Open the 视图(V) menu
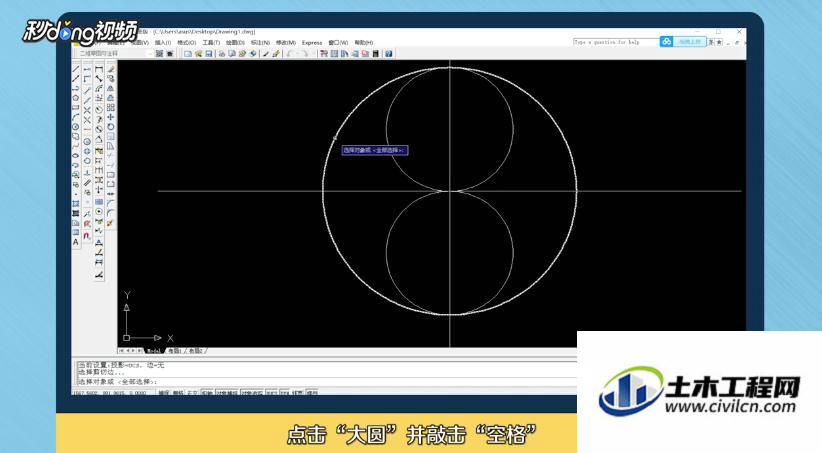Screen dimensions: 822x453 pyautogui.click(x=140, y=42)
